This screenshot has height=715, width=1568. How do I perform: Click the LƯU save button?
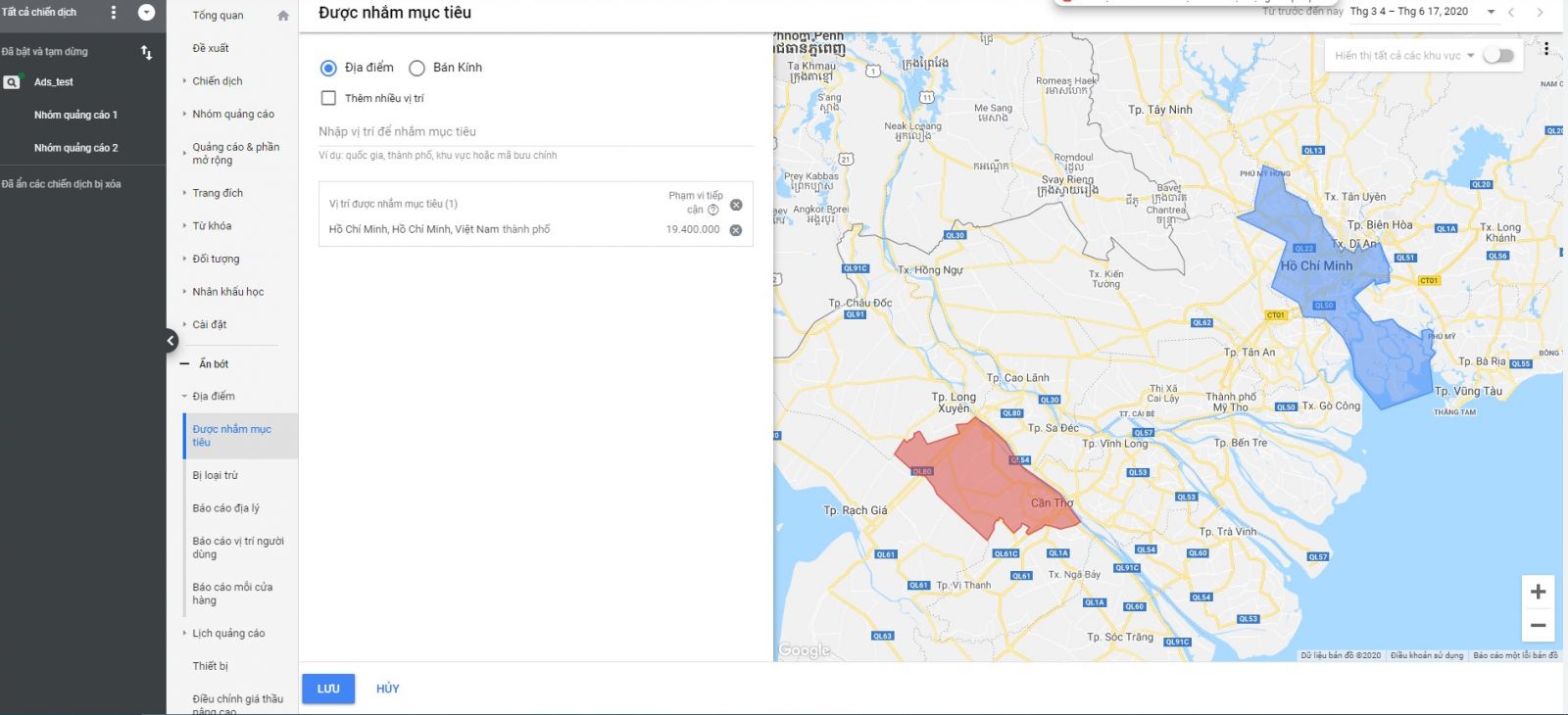(328, 689)
